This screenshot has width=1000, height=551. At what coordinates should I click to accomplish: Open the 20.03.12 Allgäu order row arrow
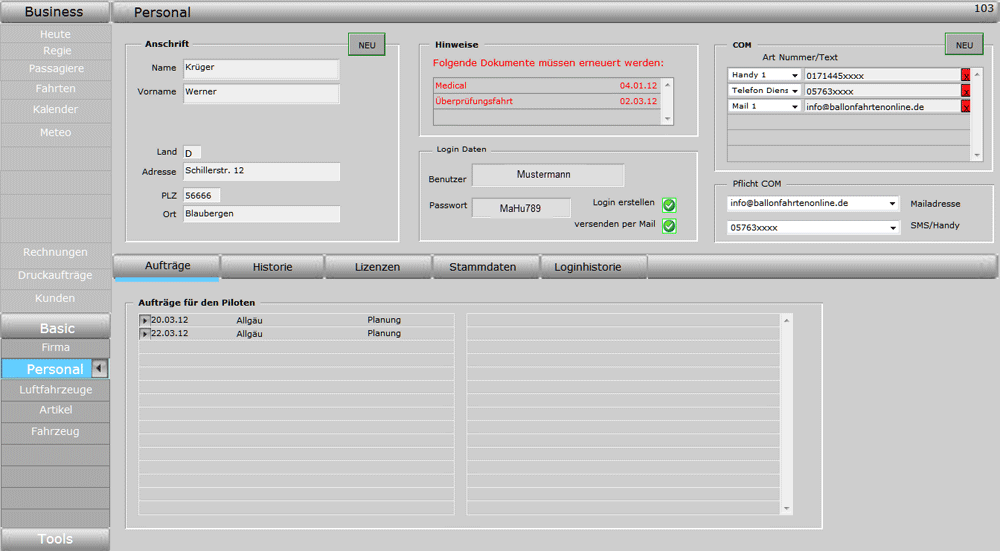click(144, 320)
